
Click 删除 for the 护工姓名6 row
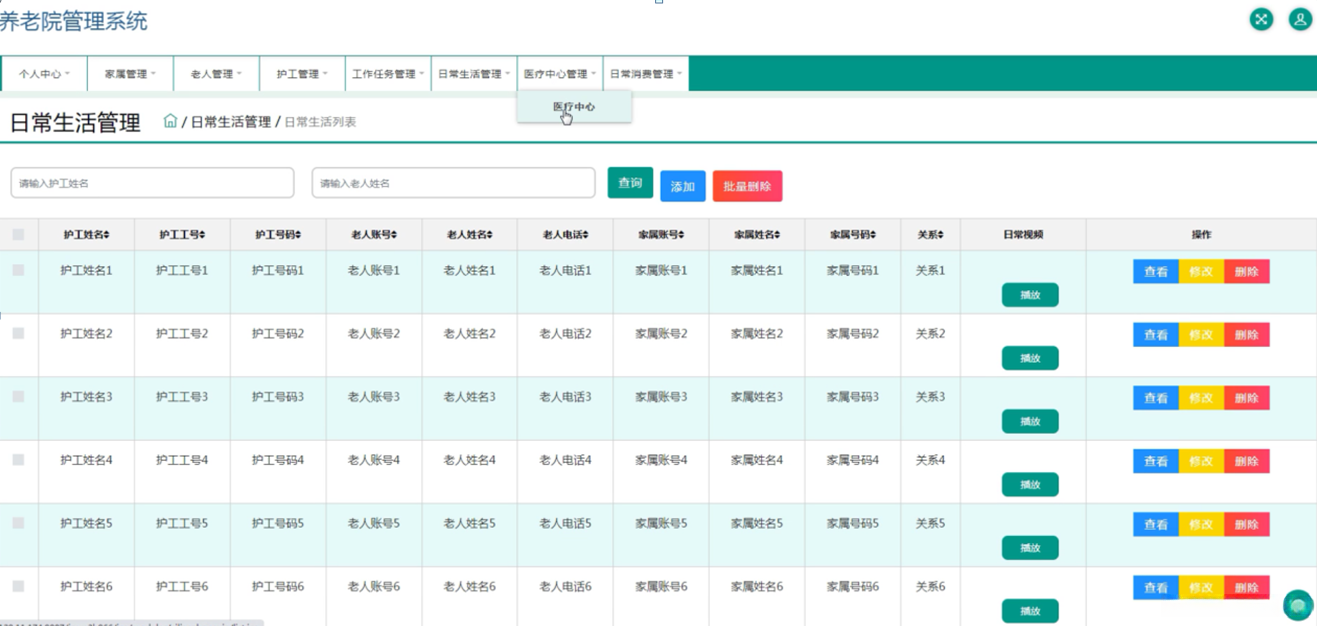[1246, 588]
